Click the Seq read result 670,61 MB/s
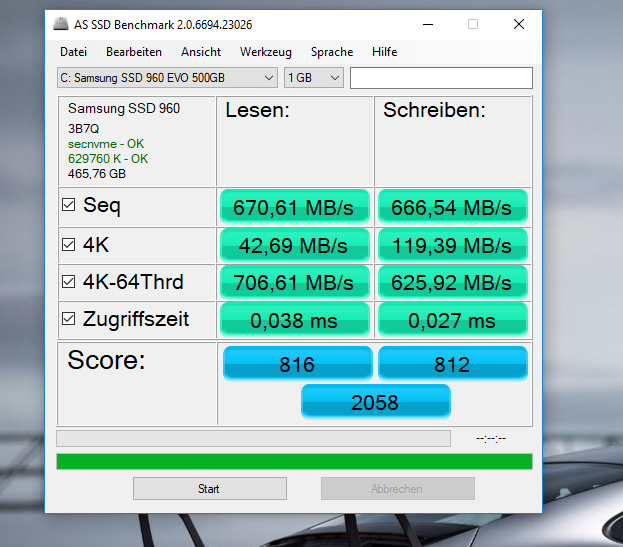The height and width of the screenshot is (547, 623). click(x=295, y=207)
